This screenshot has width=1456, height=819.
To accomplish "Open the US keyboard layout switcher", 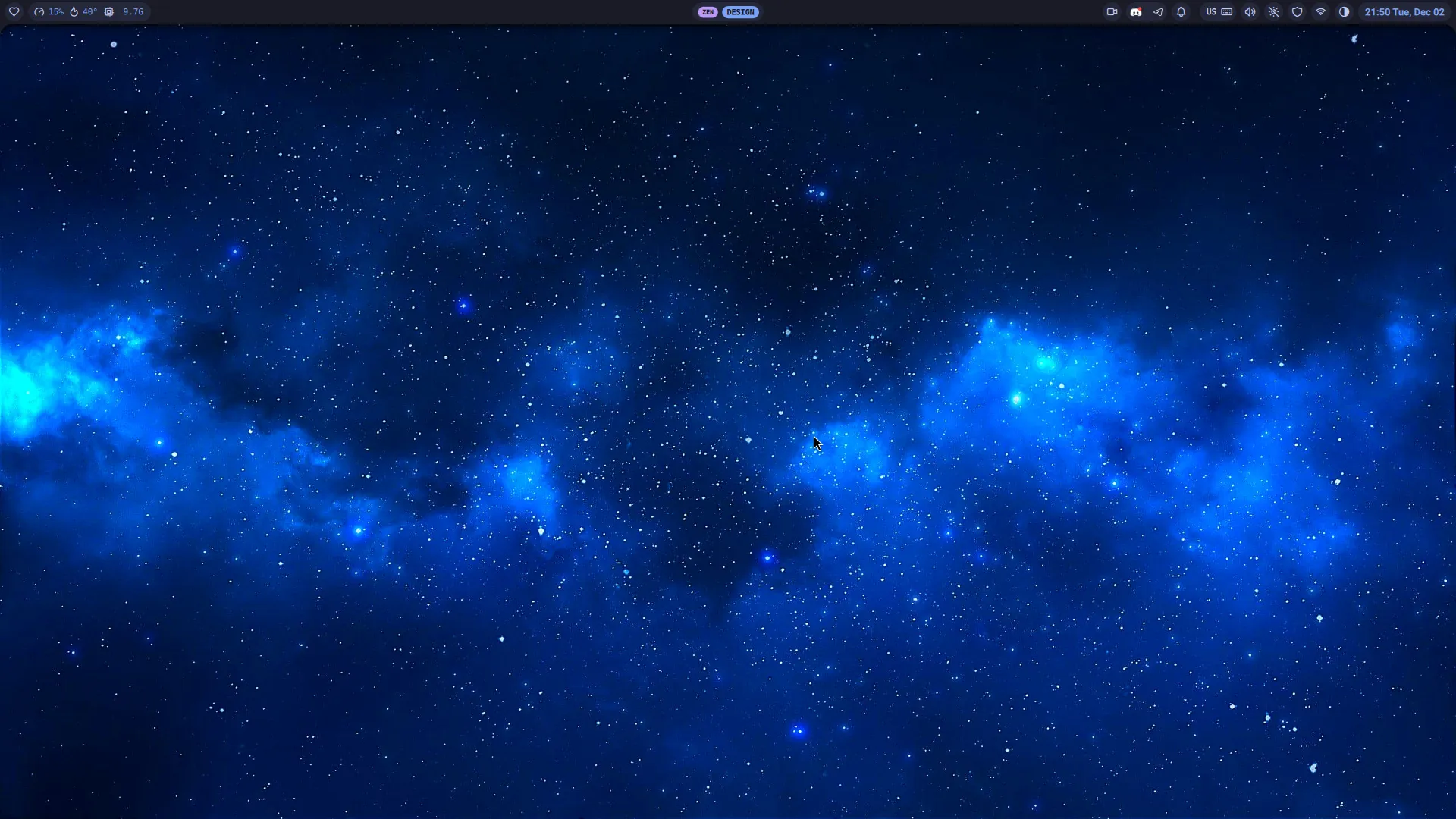I will coord(1211,11).
